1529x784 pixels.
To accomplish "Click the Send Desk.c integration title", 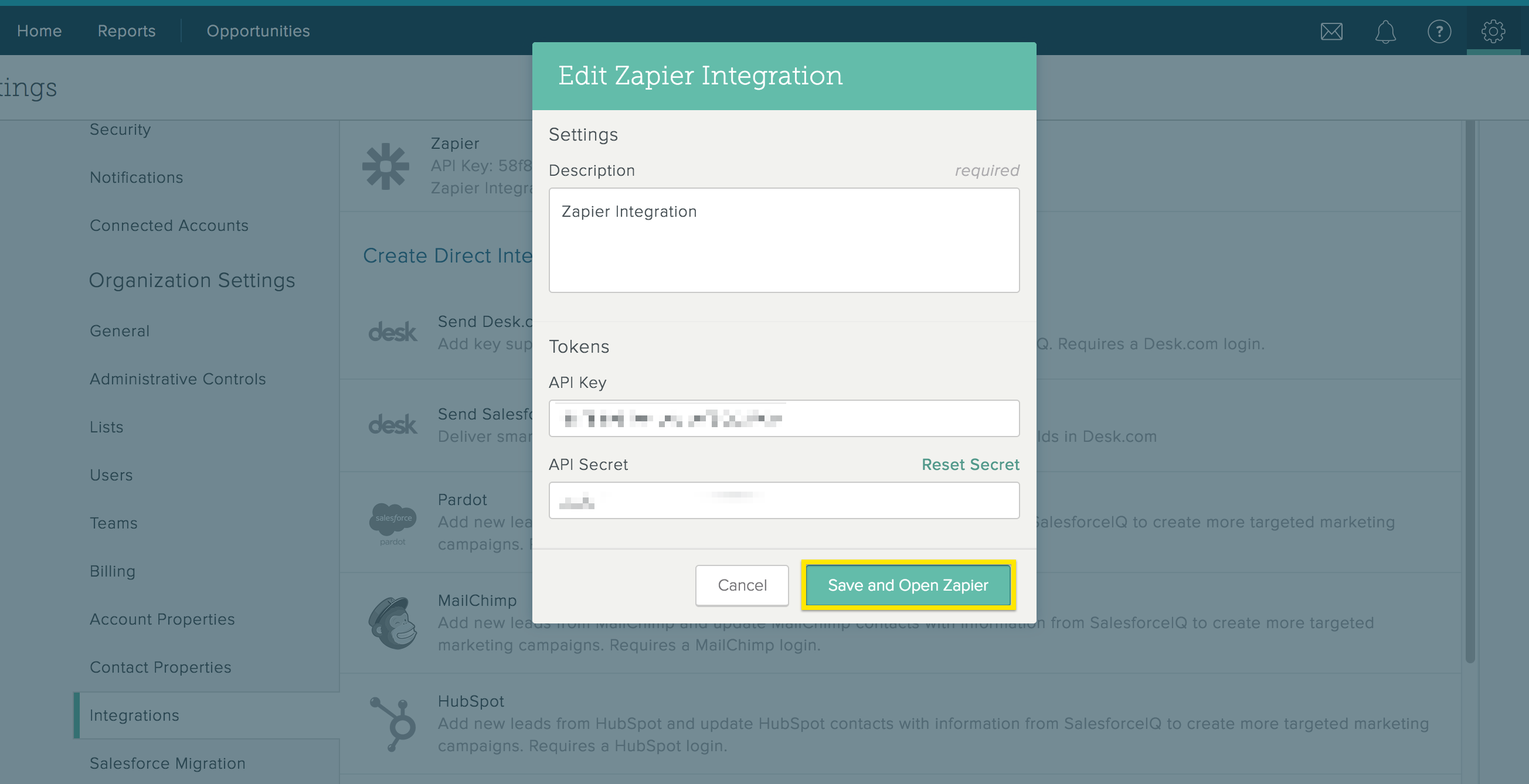I will coord(485,322).
